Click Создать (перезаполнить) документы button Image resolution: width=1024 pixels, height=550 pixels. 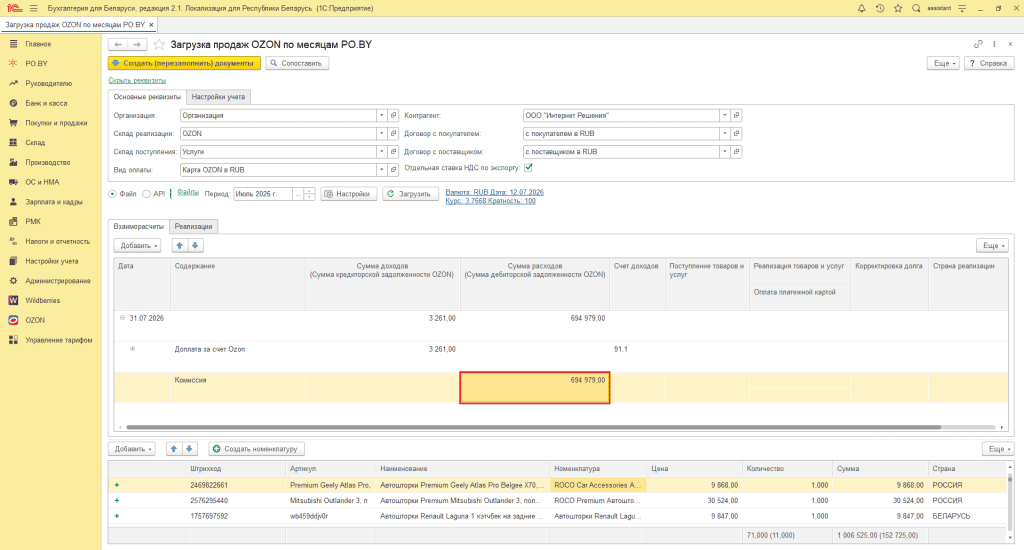tap(184, 63)
